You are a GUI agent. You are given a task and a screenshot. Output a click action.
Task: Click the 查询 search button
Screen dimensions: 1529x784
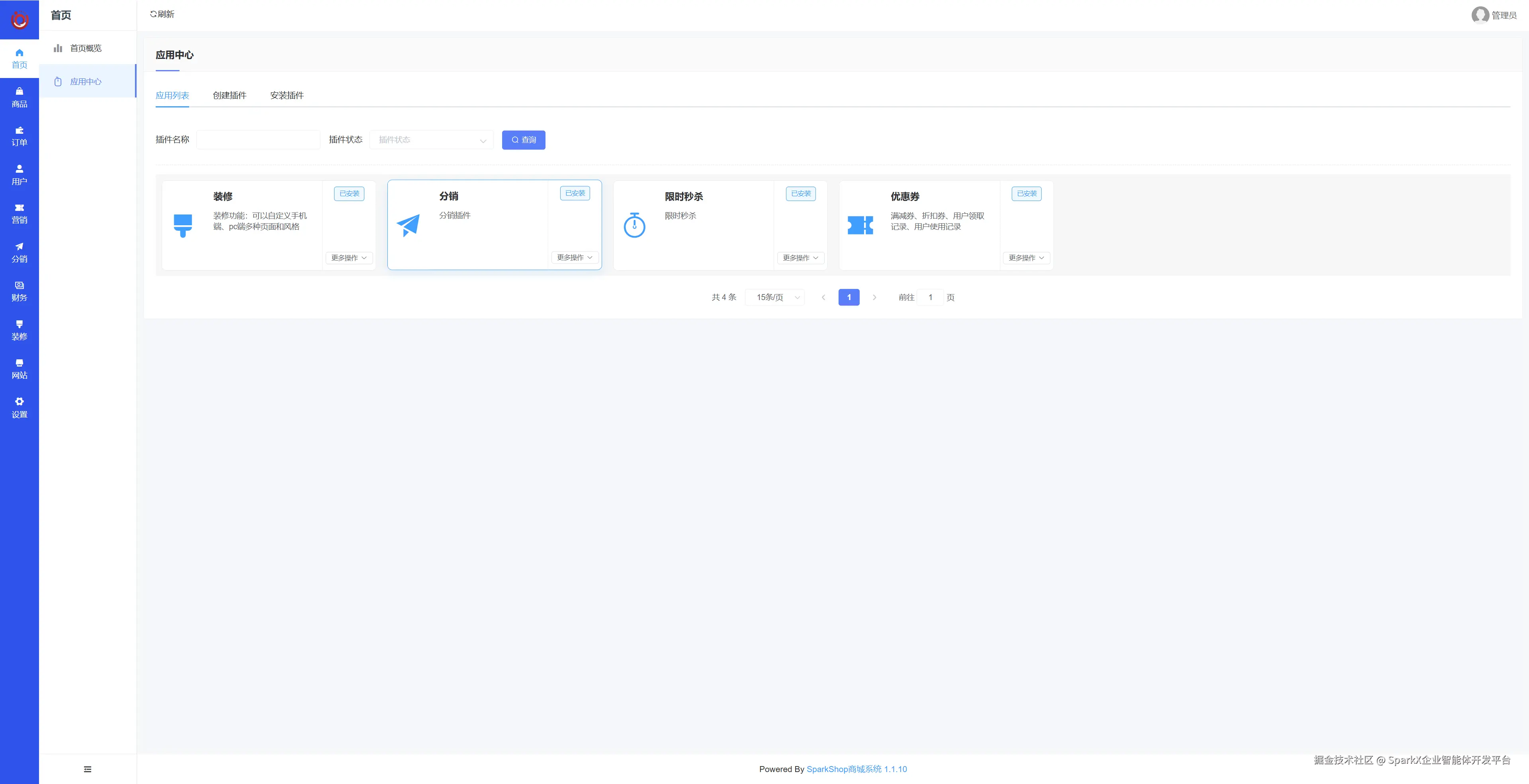[x=523, y=140]
